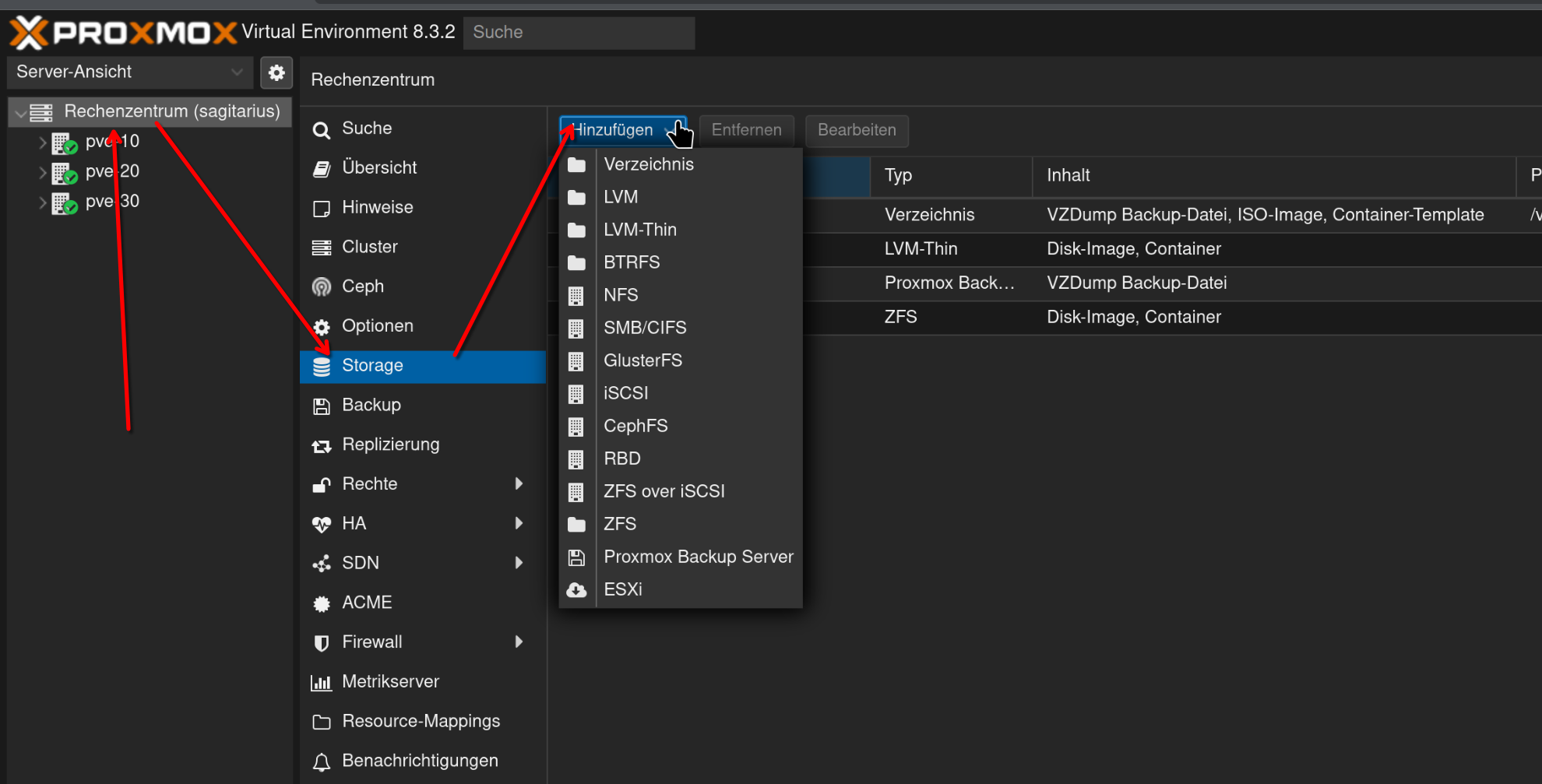Click the Rechenzentrum datacenter server icon
This screenshot has width=1542, height=784.
coord(41,112)
